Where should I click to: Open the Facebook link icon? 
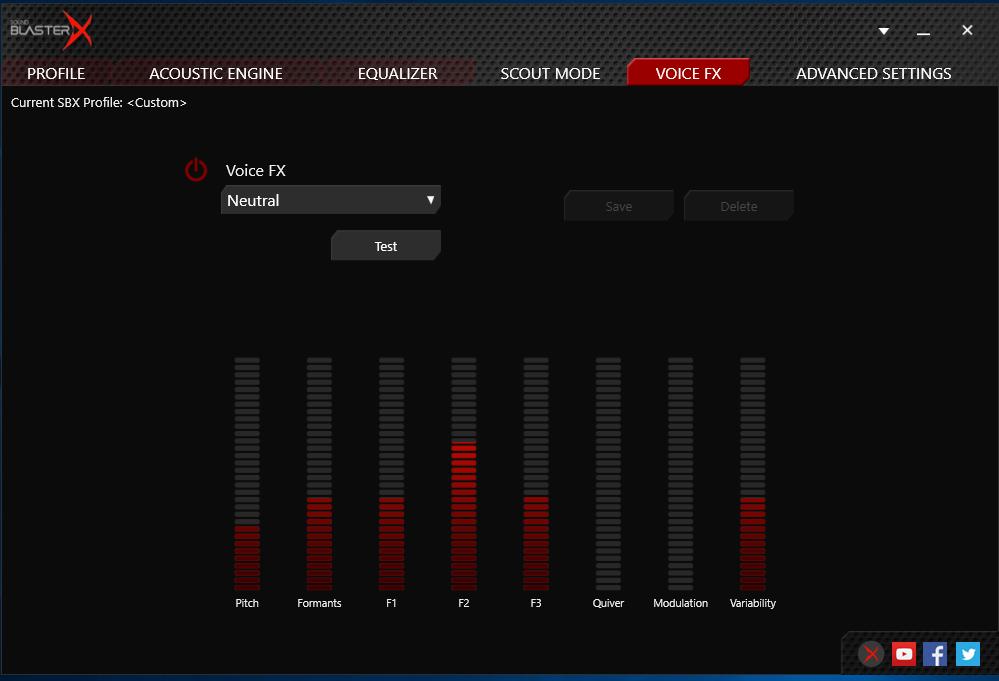click(935, 654)
